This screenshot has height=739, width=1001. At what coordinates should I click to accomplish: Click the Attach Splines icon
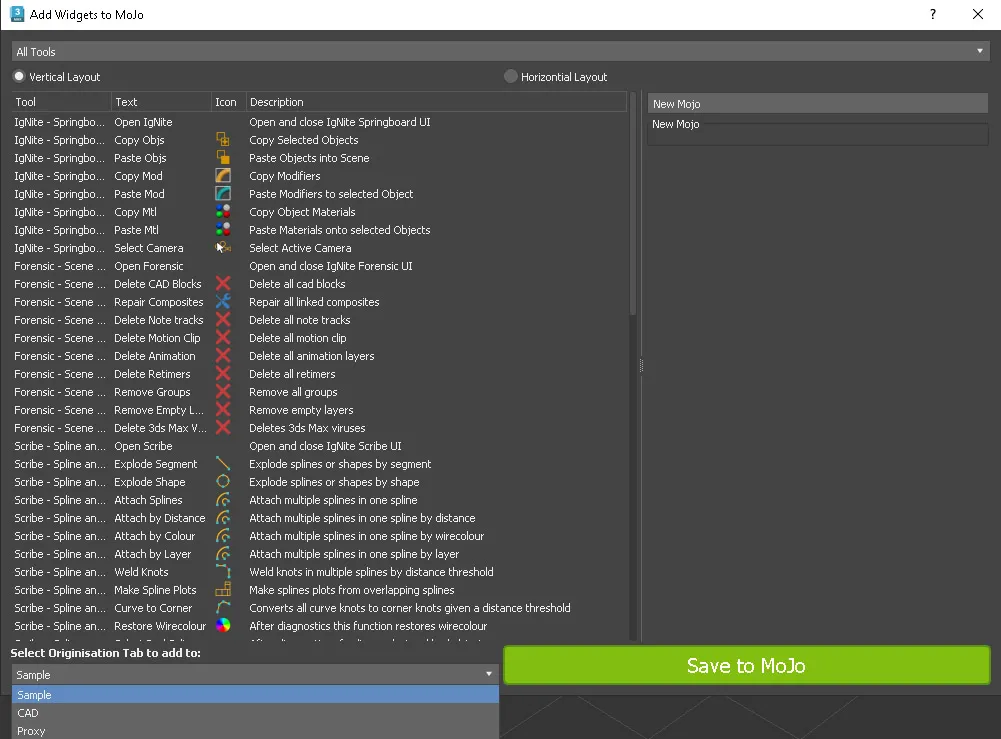[x=223, y=500]
